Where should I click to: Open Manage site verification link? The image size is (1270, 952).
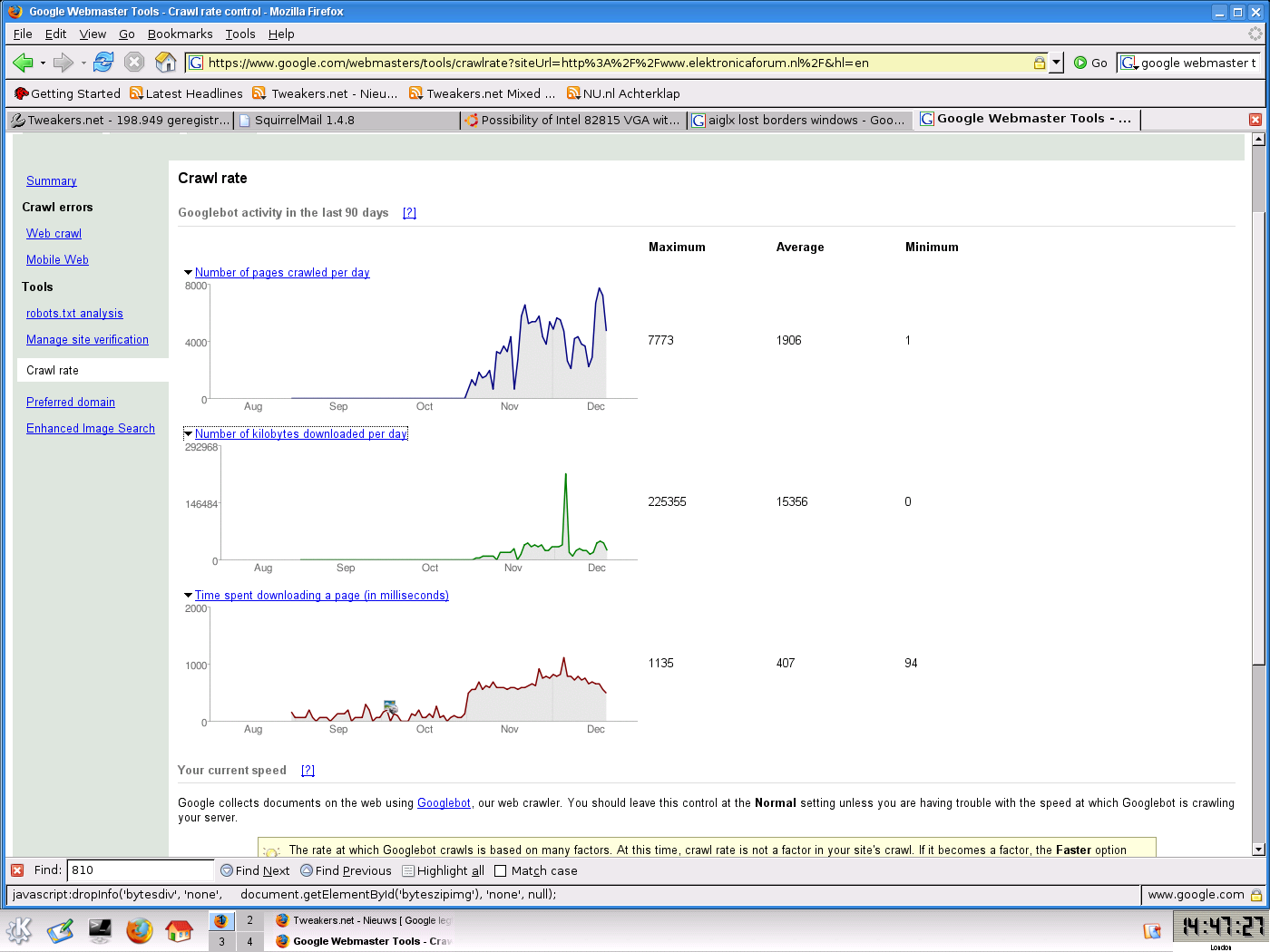pyautogui.click(x=87, y=340)
